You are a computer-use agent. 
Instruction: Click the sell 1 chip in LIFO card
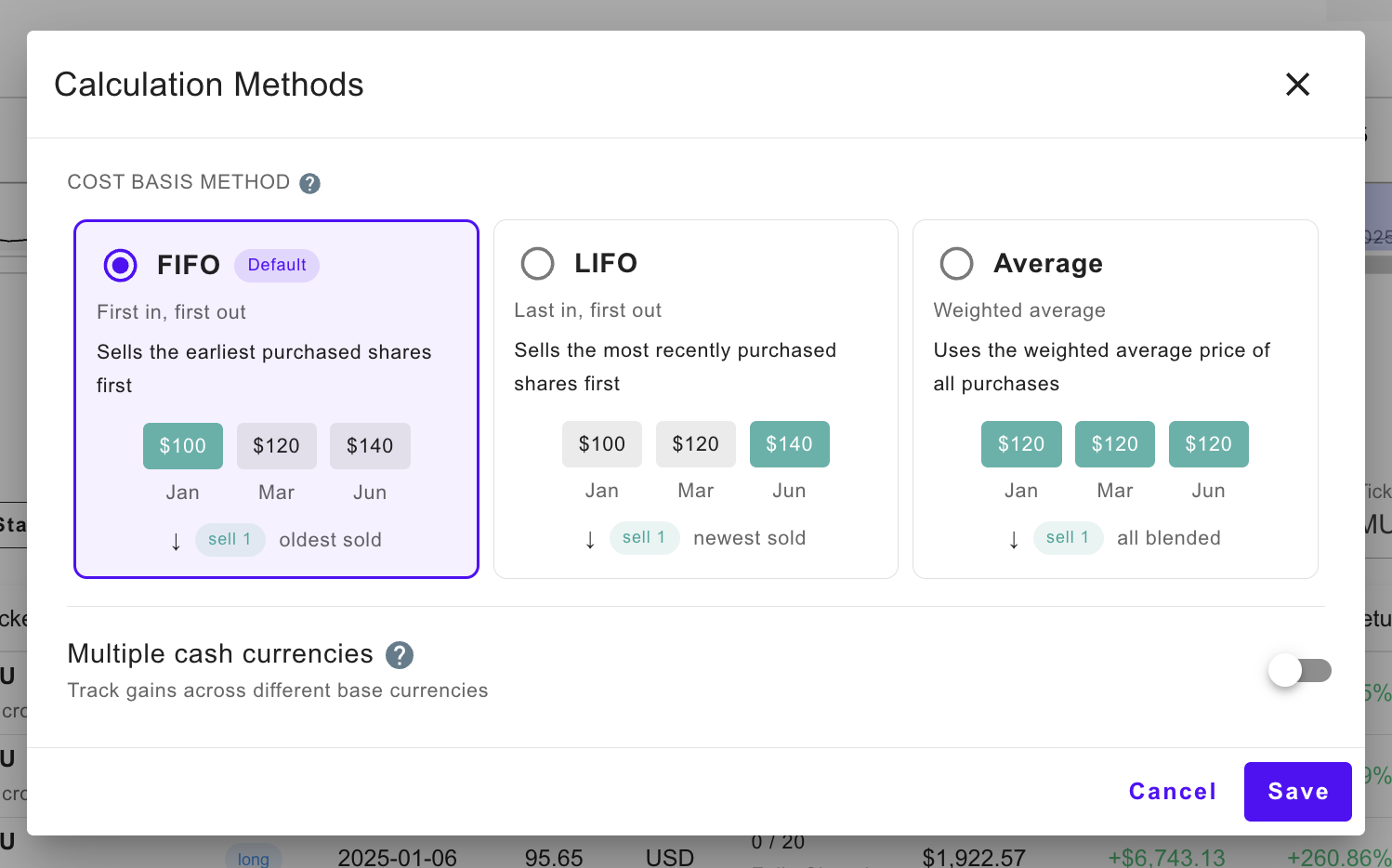(x=644, y=537)
